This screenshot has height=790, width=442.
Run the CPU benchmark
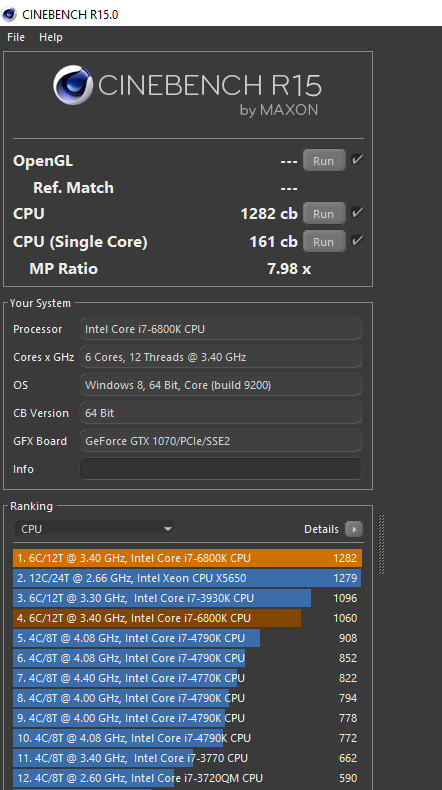(x=324, y=214)
